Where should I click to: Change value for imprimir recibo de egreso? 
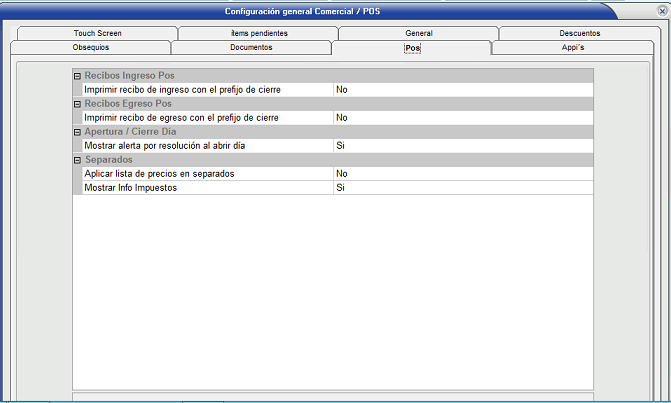[462, 118]
